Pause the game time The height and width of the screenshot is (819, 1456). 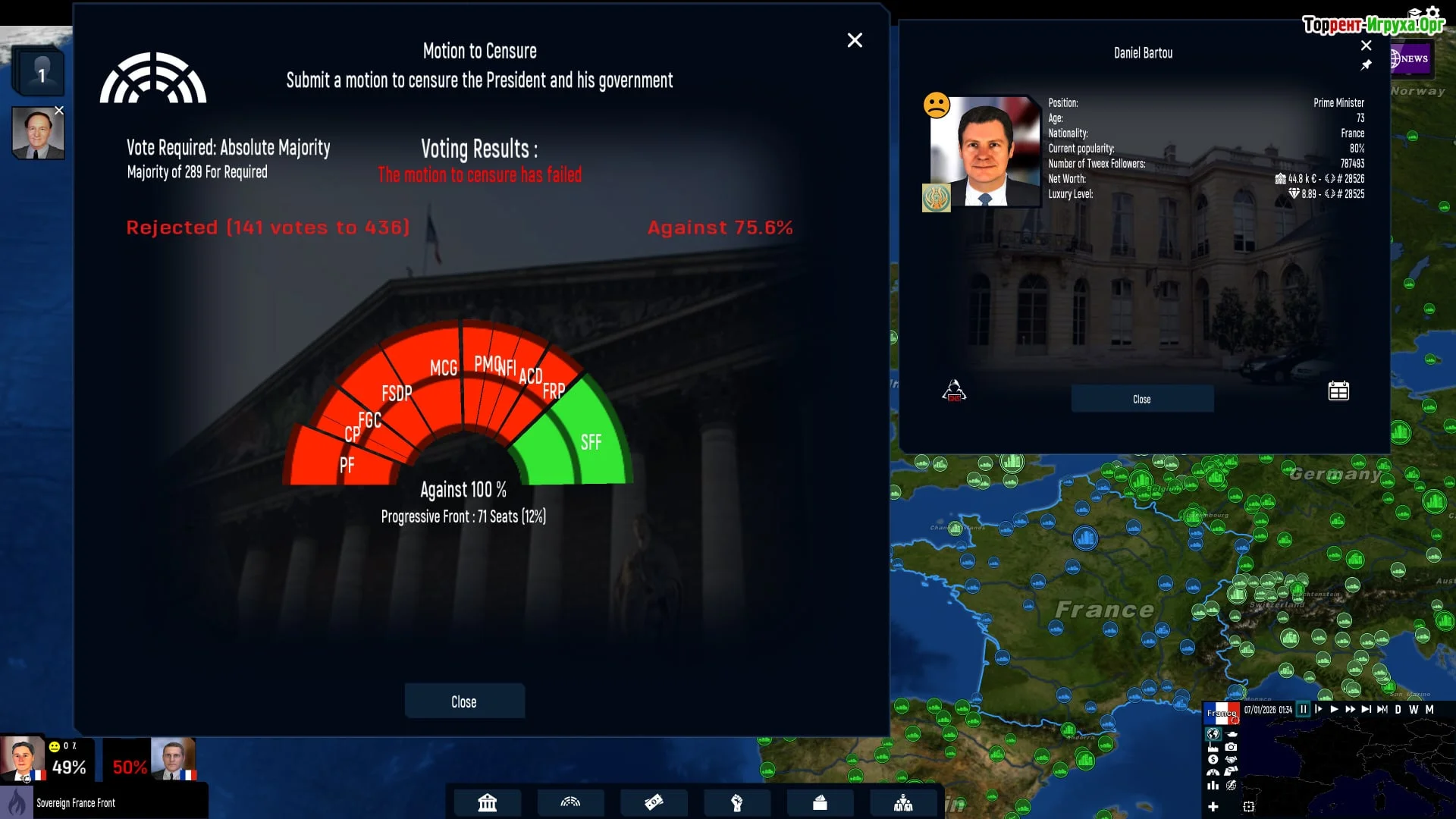[1303, 710]
